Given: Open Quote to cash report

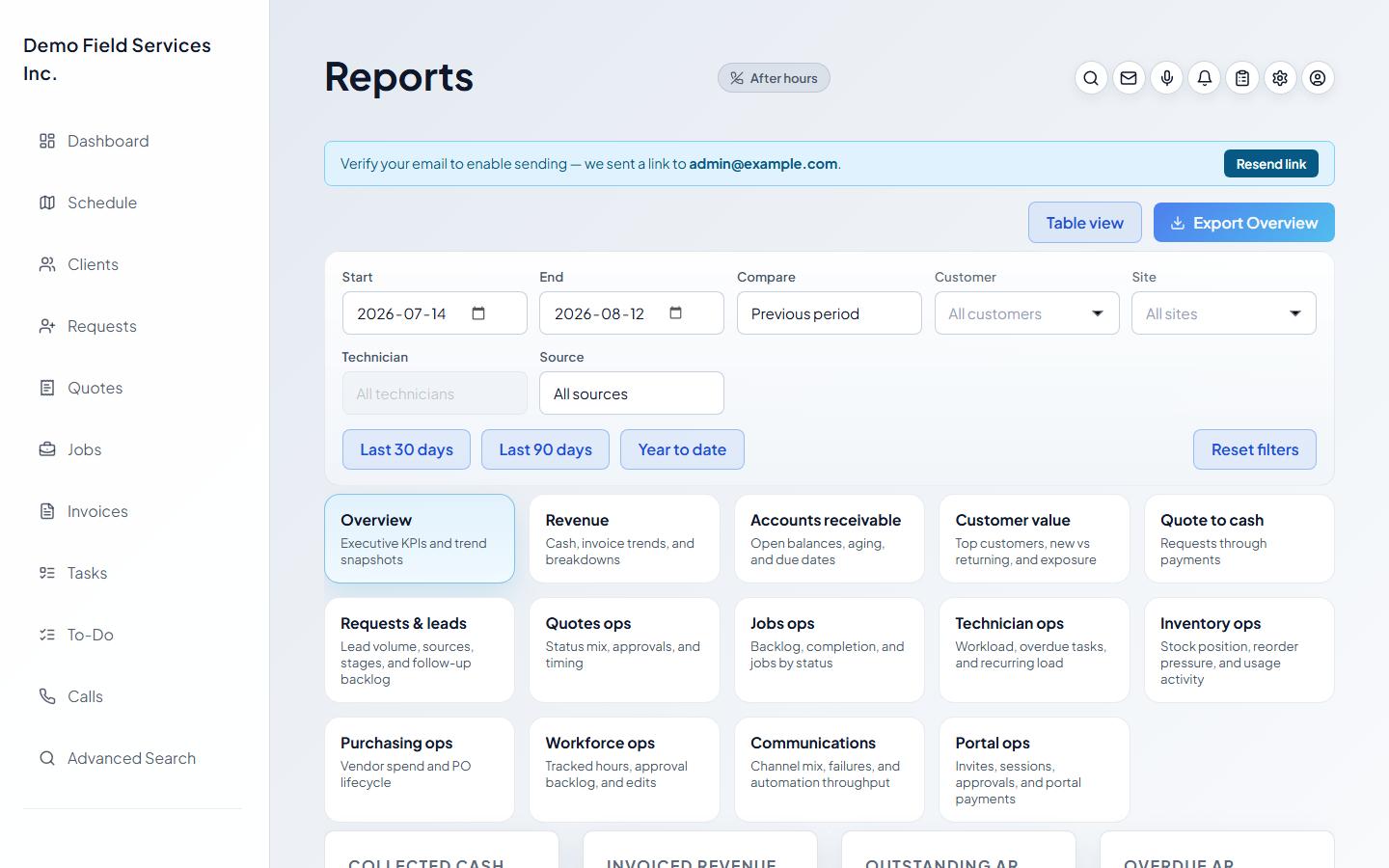Looking at the screenshot, I should point(1239,538).
